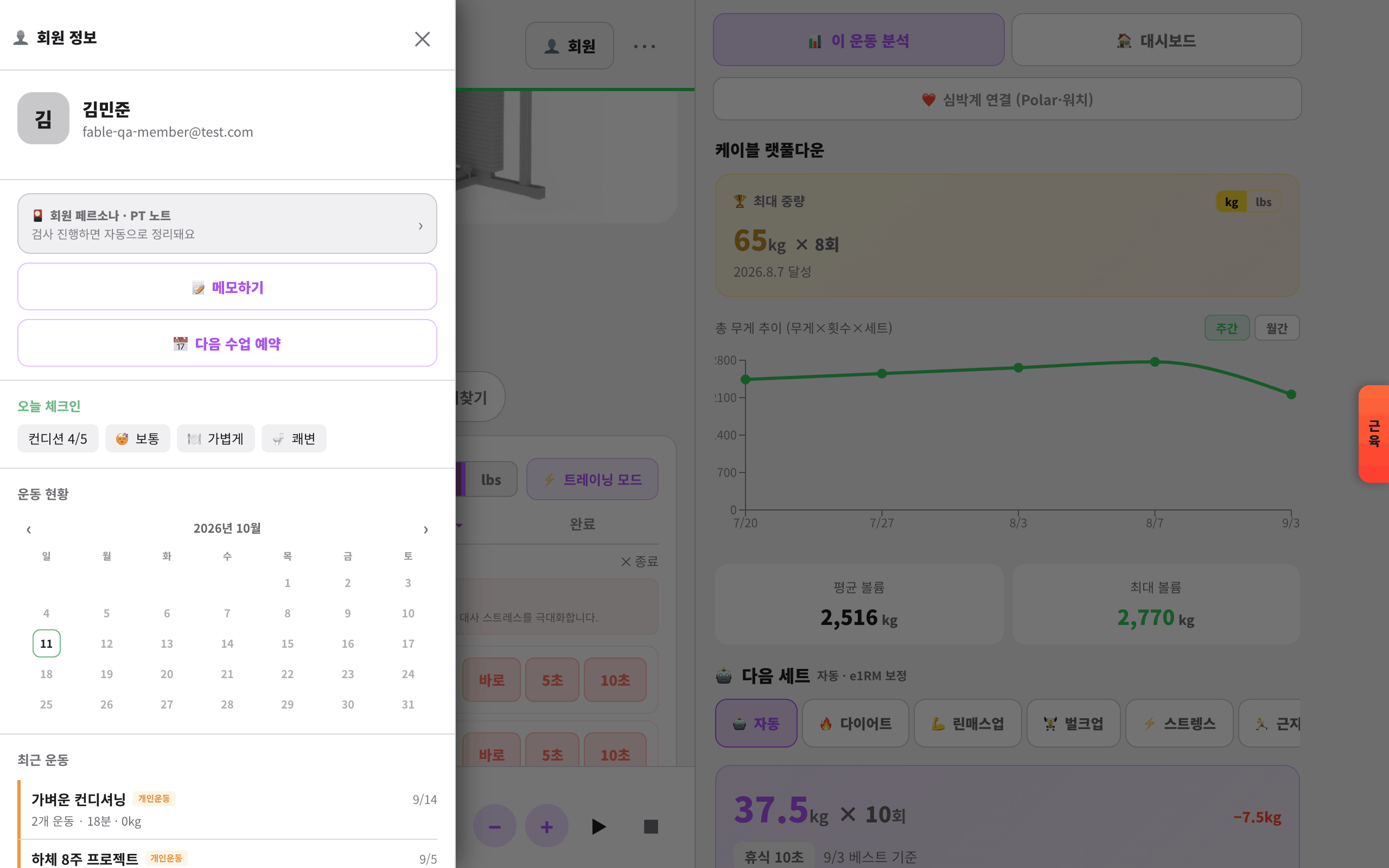
Task: Click the minus stepper button
Action: pyautogui.click(x=494, y=826)
